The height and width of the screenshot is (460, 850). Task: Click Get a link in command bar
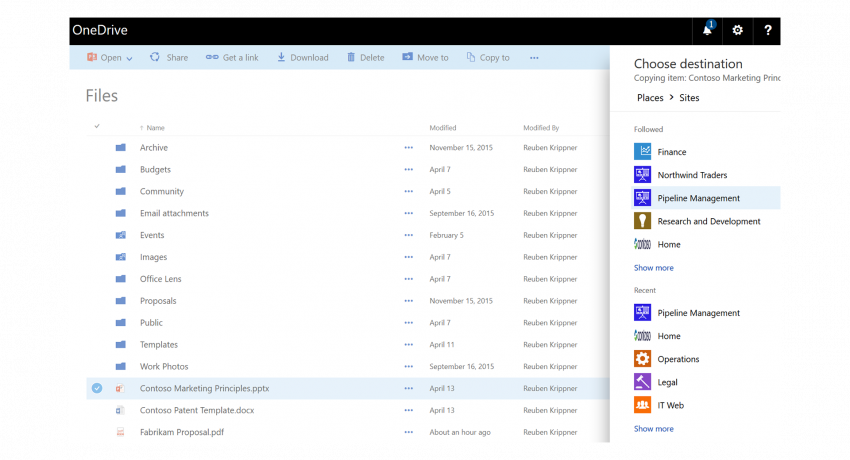[232, 57]
